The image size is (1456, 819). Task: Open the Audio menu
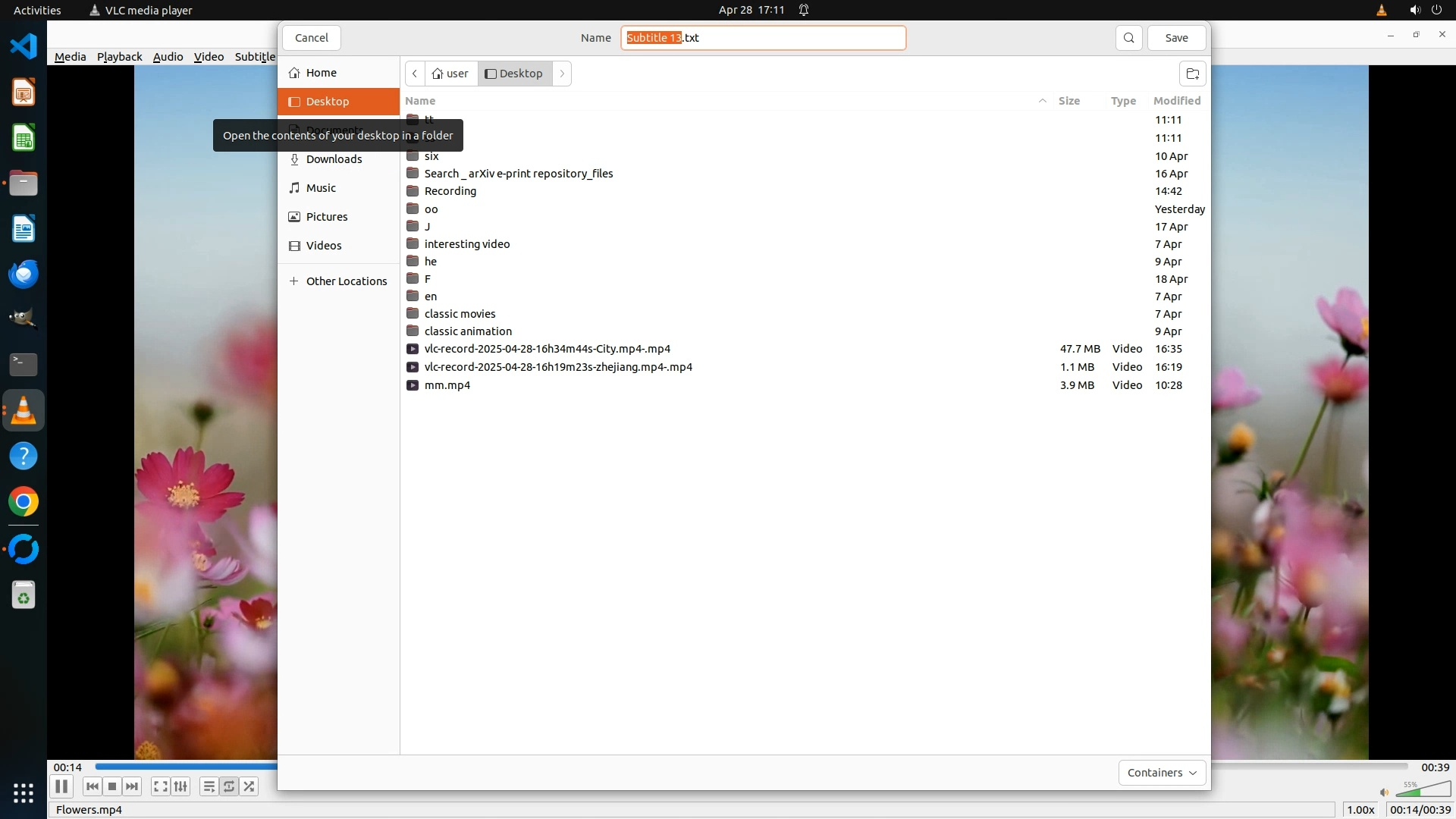(168, 57)
